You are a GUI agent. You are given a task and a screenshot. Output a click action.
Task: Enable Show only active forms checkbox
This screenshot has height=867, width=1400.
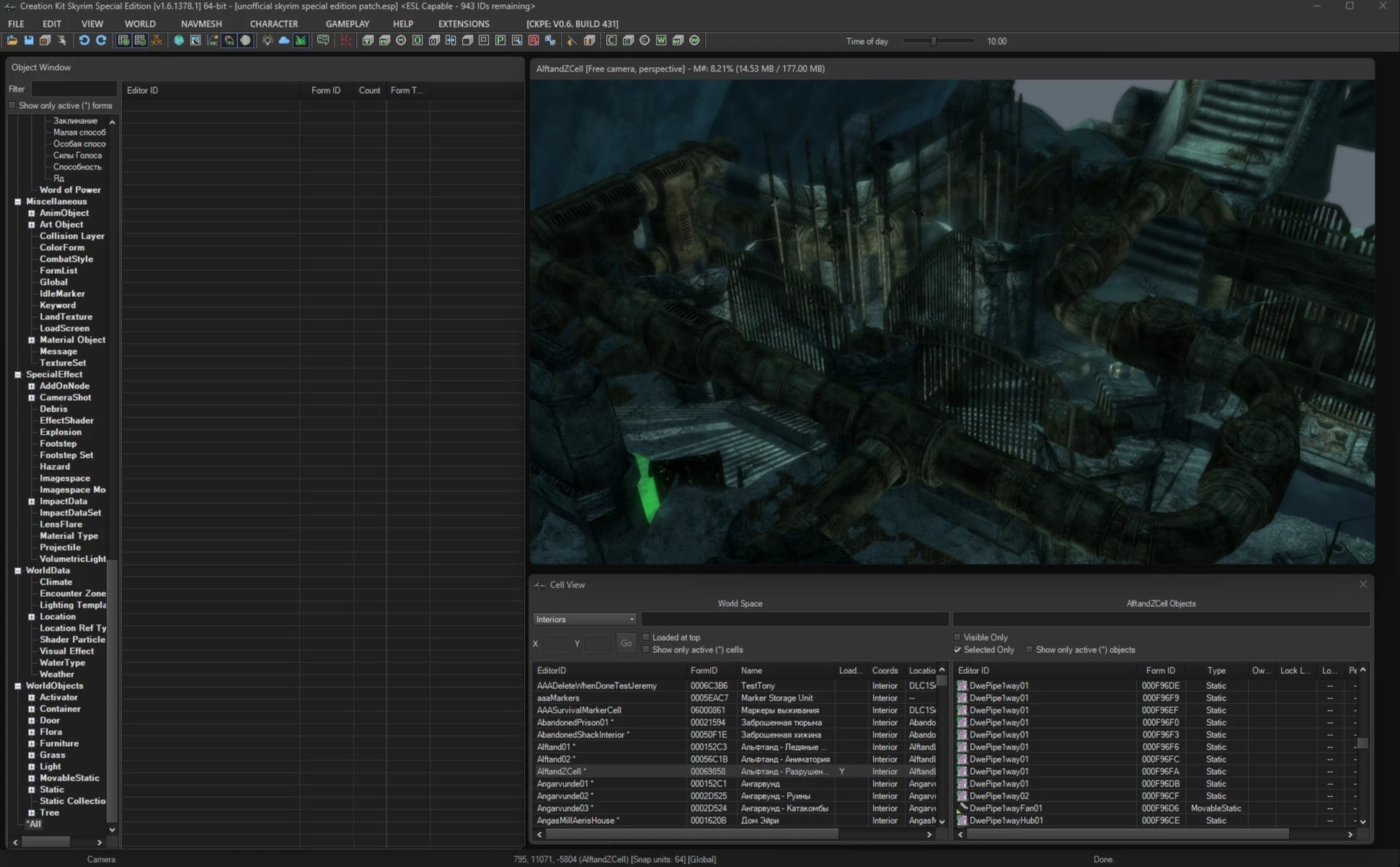click(12, 106)
